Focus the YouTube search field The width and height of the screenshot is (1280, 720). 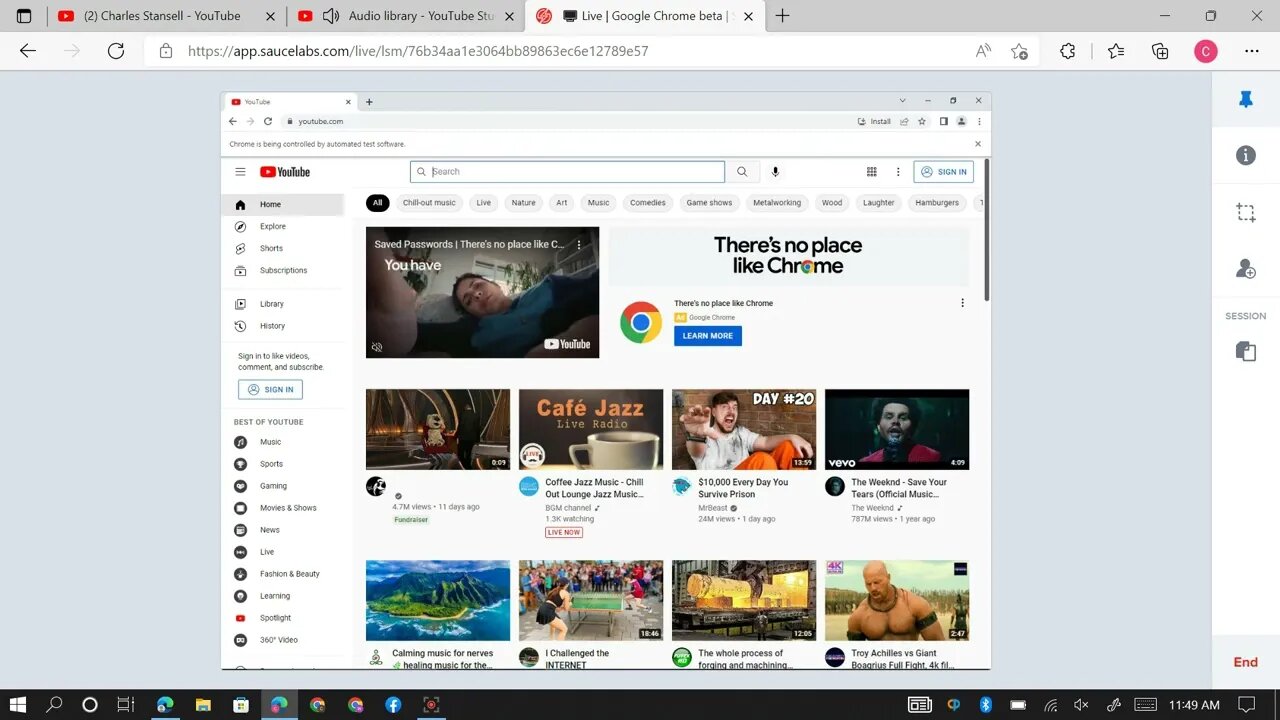point(567,172)
